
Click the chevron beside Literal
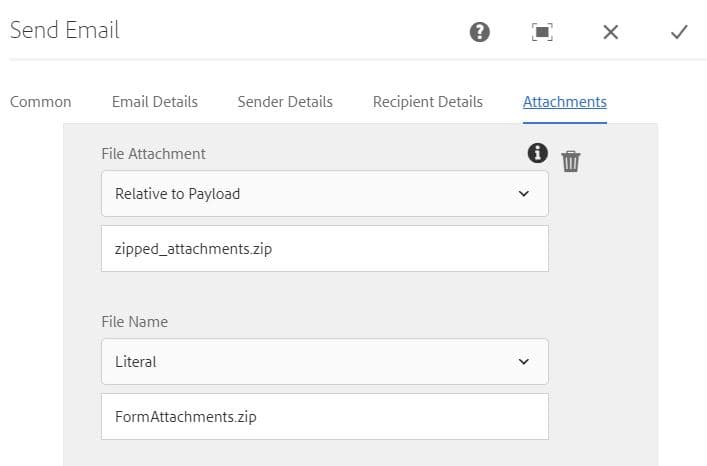524,361
